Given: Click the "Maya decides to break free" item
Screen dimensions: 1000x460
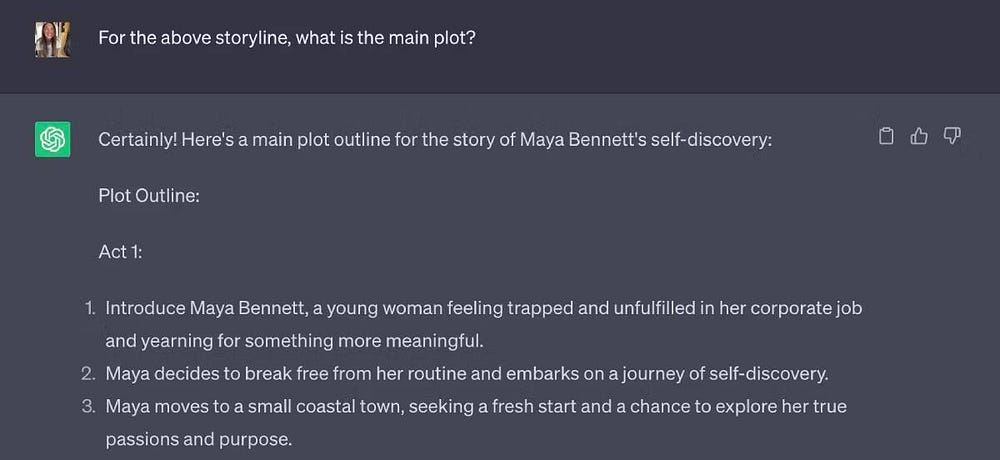Looking at the screenshot, I should (x=467, y=374).
